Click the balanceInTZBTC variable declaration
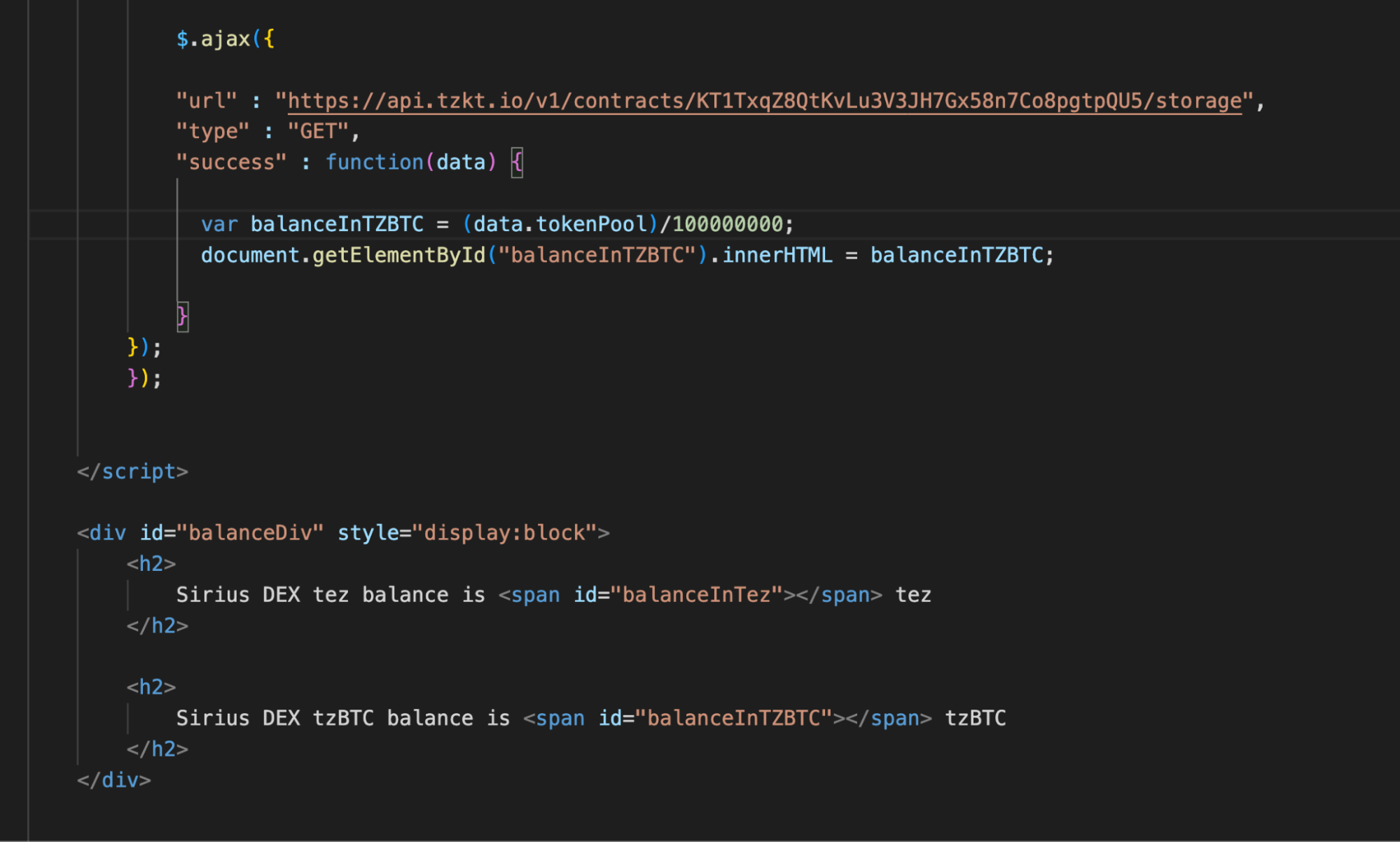The width and height of the screenshot is (1400, 842). click(x=337, y=224)
